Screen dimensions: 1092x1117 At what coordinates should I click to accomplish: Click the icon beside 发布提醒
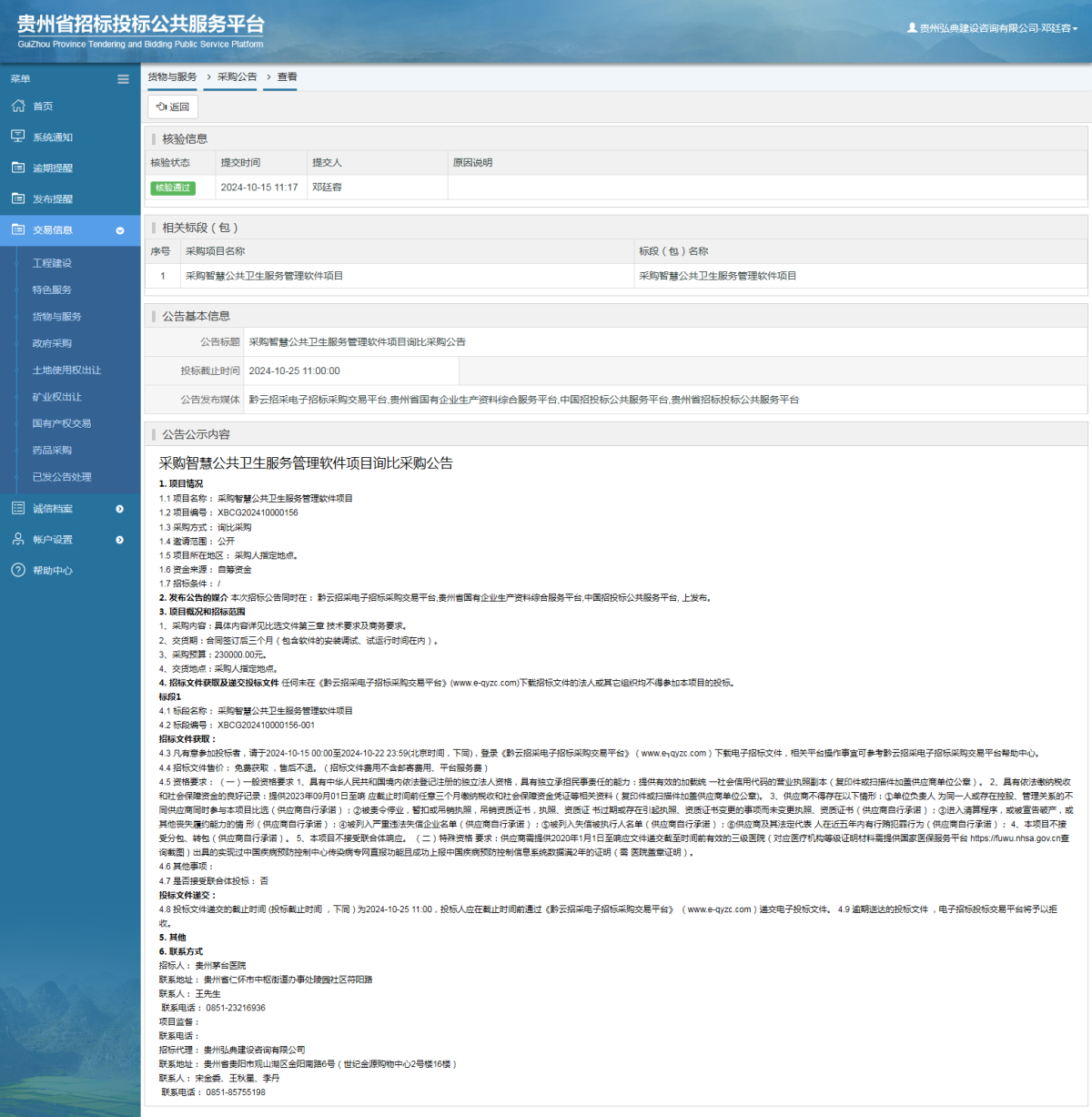tap(18, 198)
